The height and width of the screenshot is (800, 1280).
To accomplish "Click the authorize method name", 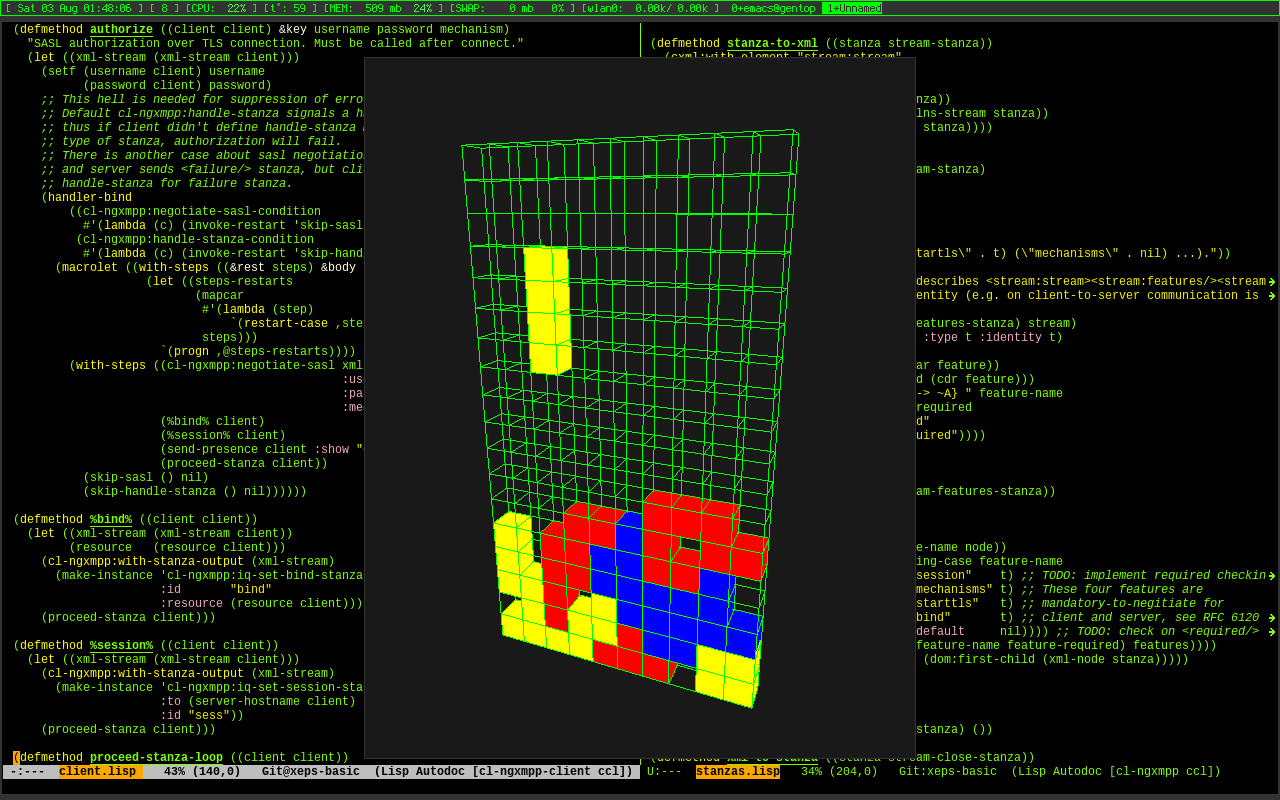I will (x=121, y=30).
